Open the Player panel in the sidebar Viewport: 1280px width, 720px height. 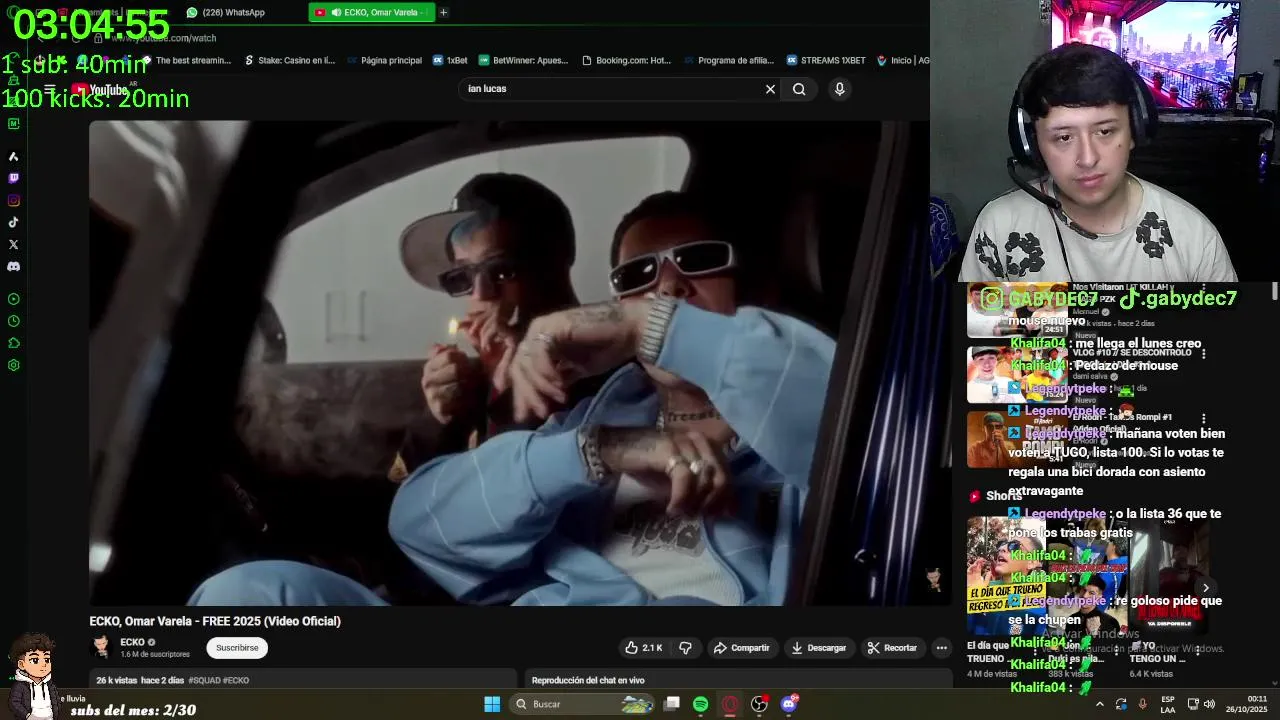coord(13,299)
